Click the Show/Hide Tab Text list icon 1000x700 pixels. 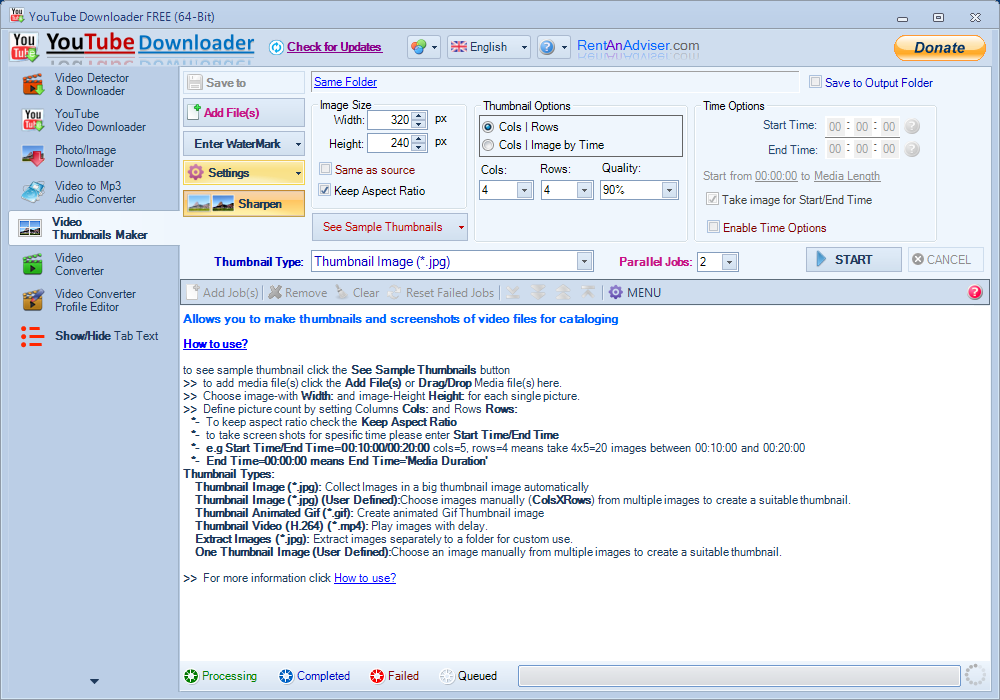point(32,336)
